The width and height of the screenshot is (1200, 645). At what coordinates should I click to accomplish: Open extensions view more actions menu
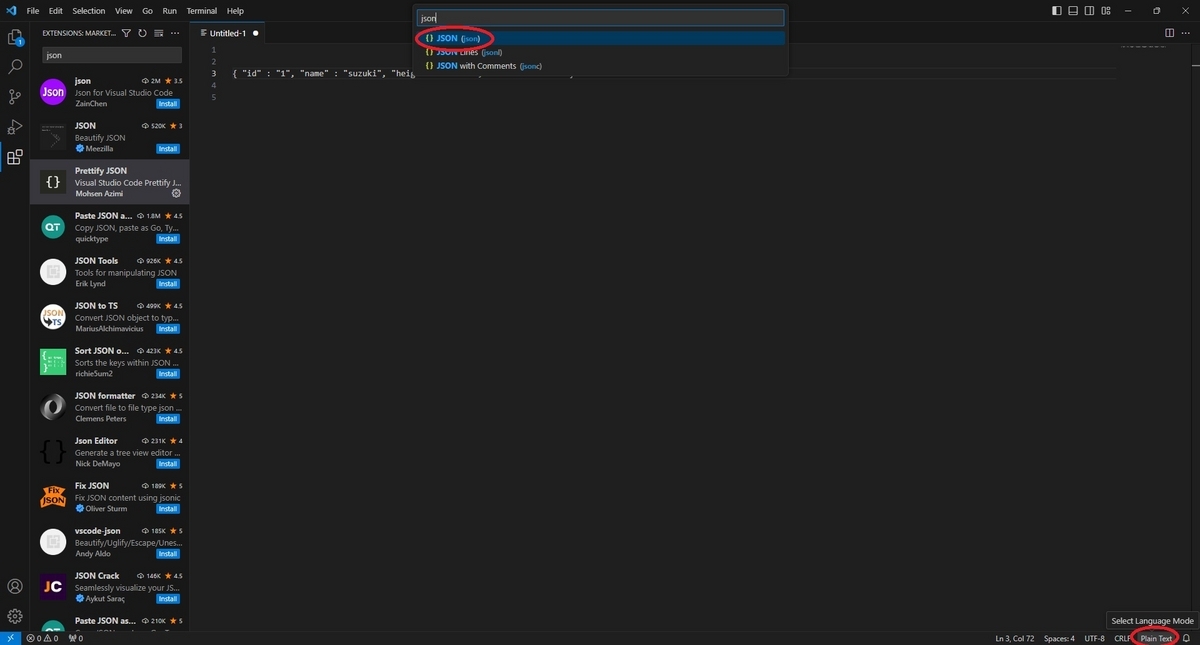pos(174,33)
